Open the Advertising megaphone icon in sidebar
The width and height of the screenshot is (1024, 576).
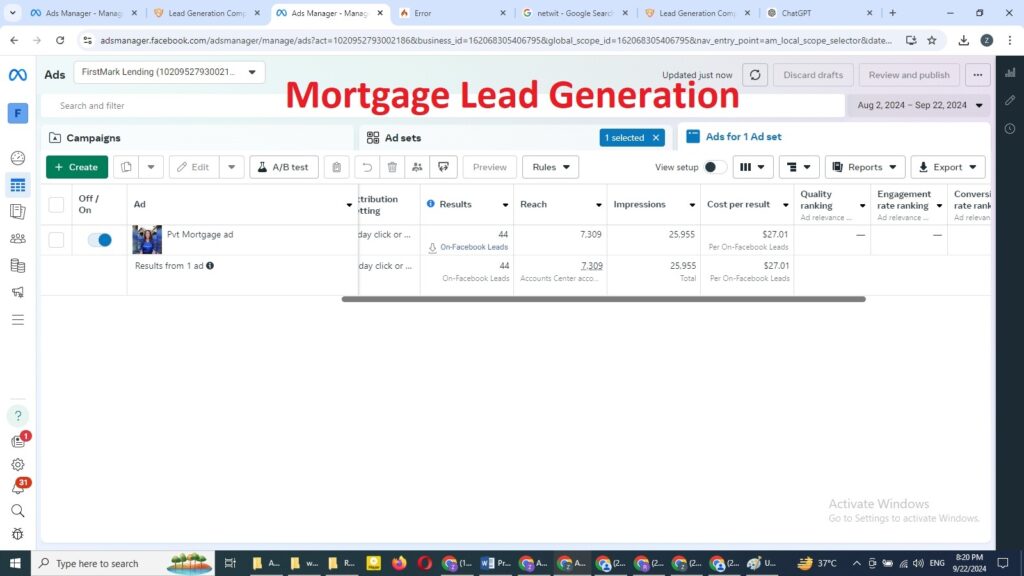pyautogui.click(x=18, y=292)
